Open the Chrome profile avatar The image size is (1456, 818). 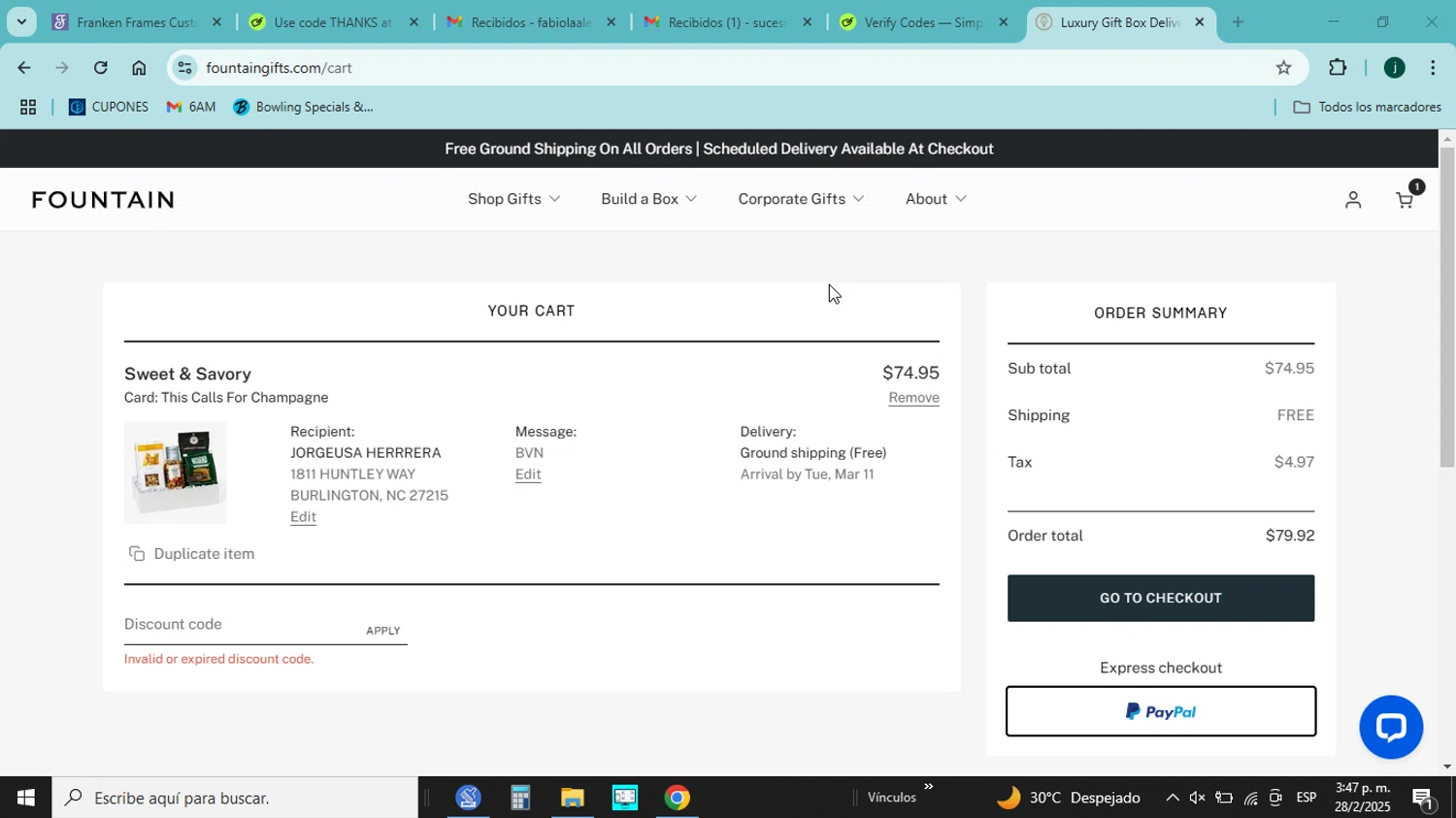coord(1394,68)
